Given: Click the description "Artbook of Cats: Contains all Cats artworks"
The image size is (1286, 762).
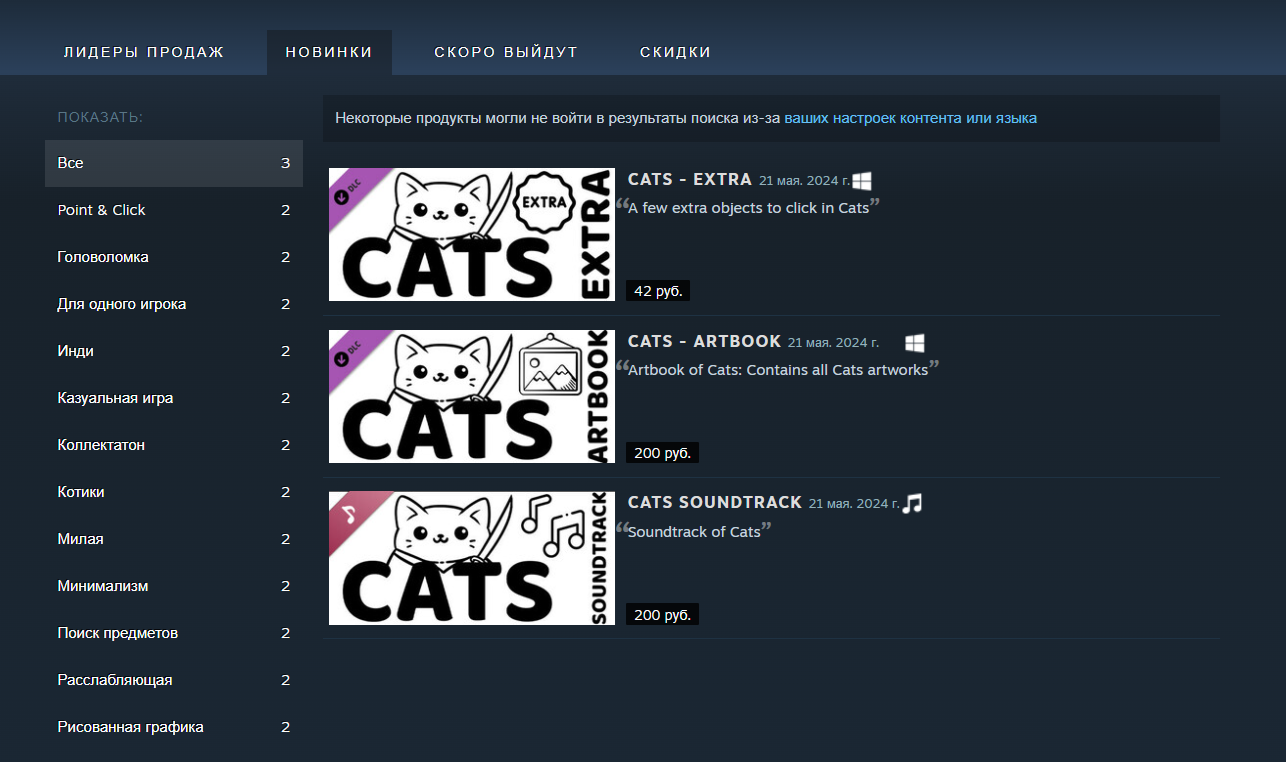Looking at the screenshot, I should 778,370.
